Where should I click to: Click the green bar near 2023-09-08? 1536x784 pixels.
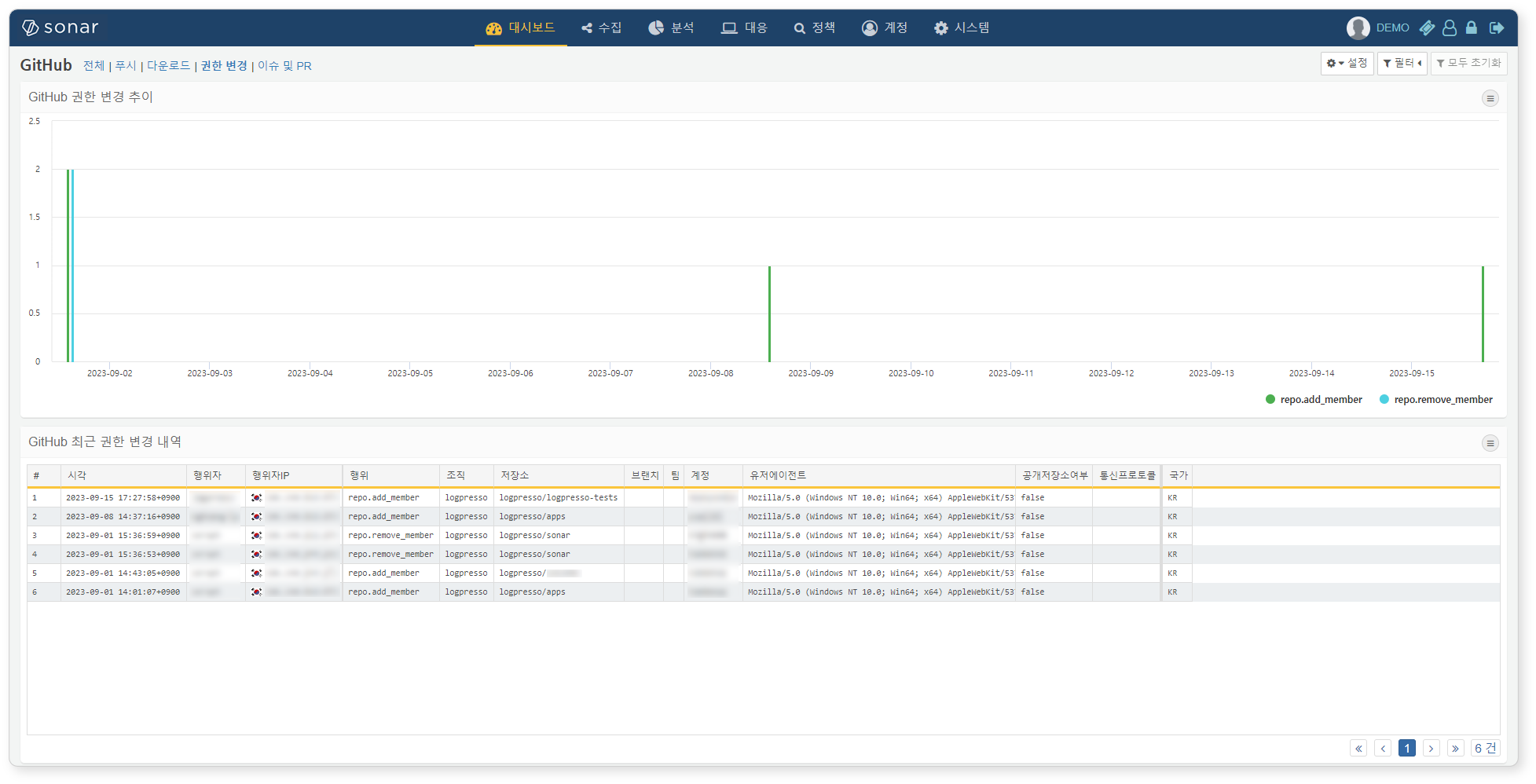769,314
